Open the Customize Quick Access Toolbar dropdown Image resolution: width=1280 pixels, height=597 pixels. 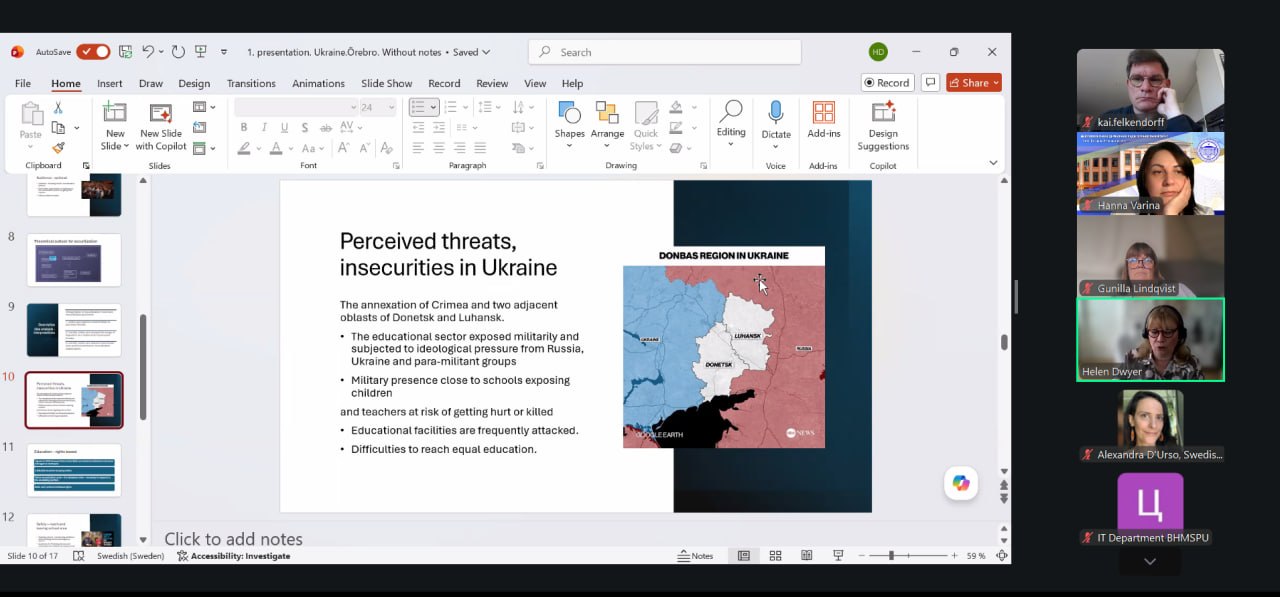(x=224, y=52)
